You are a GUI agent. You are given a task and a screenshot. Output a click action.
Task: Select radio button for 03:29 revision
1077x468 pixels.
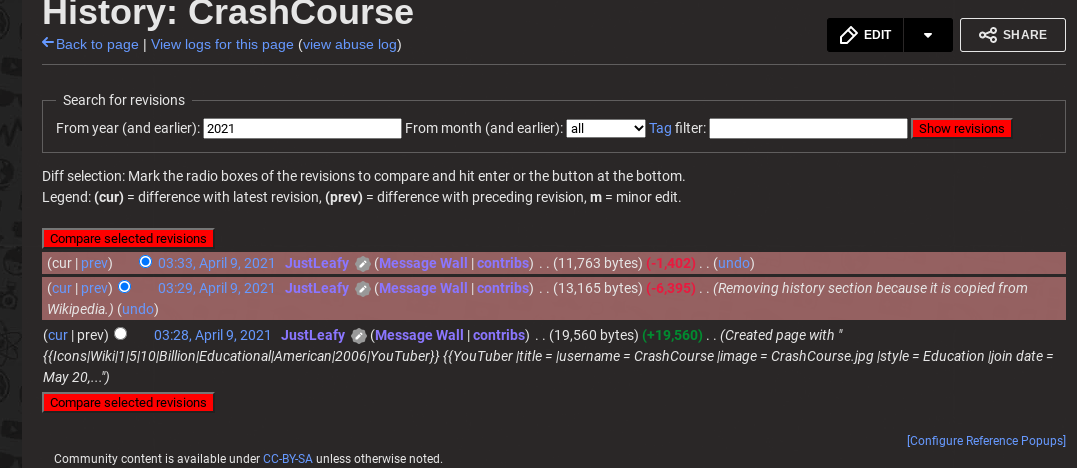pyautogui.click(x=124, y=287)
